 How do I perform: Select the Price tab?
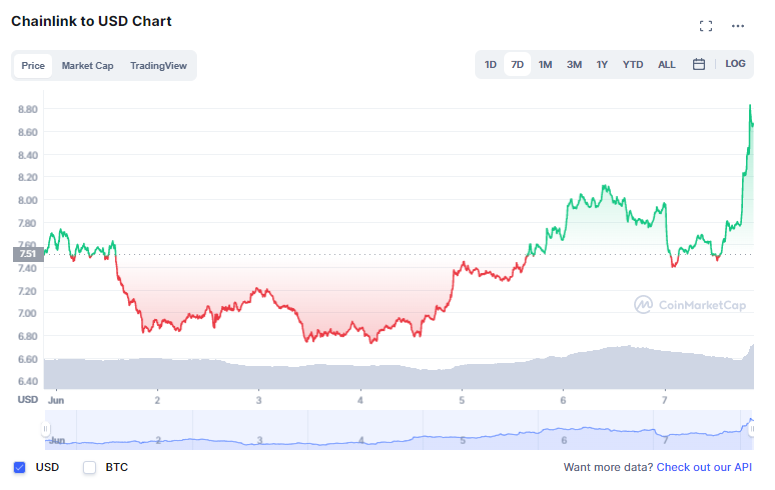click(x=33, y=66)
